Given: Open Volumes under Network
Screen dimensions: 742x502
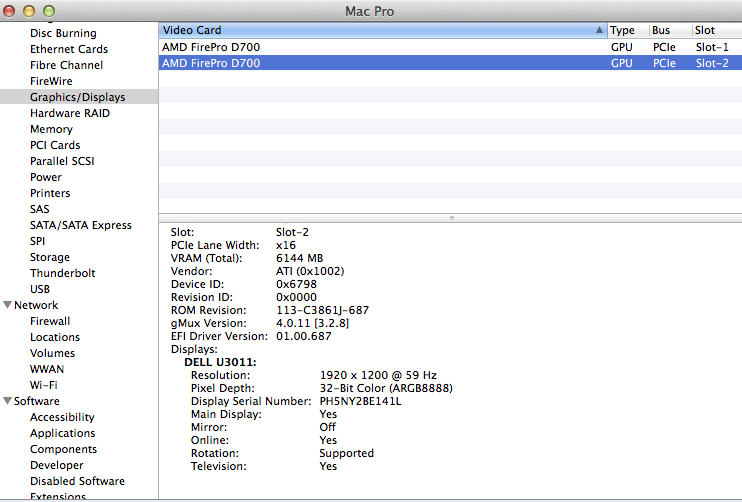Looking at the screenshot, I should coord(52,353).
